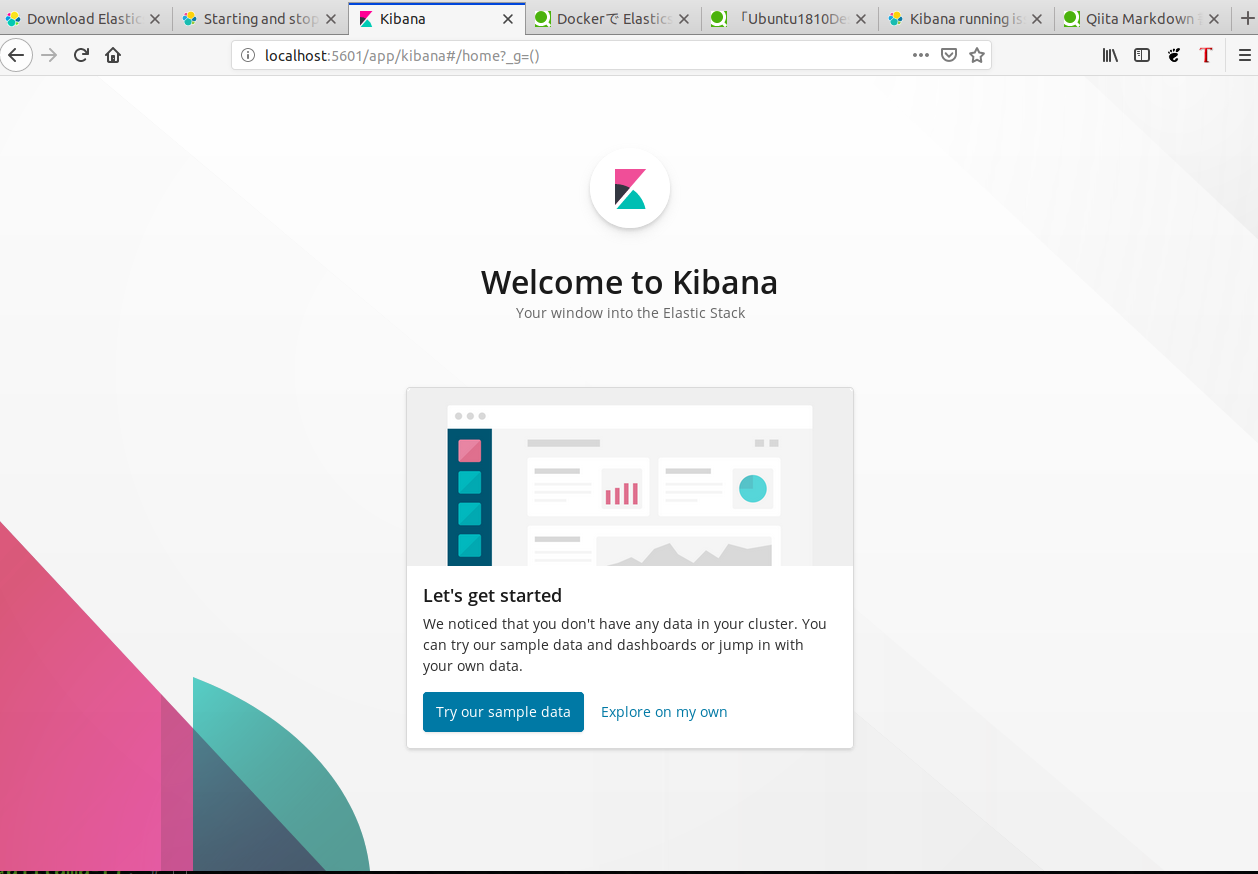Save the page to Pocket

click(x=948, y=55)
